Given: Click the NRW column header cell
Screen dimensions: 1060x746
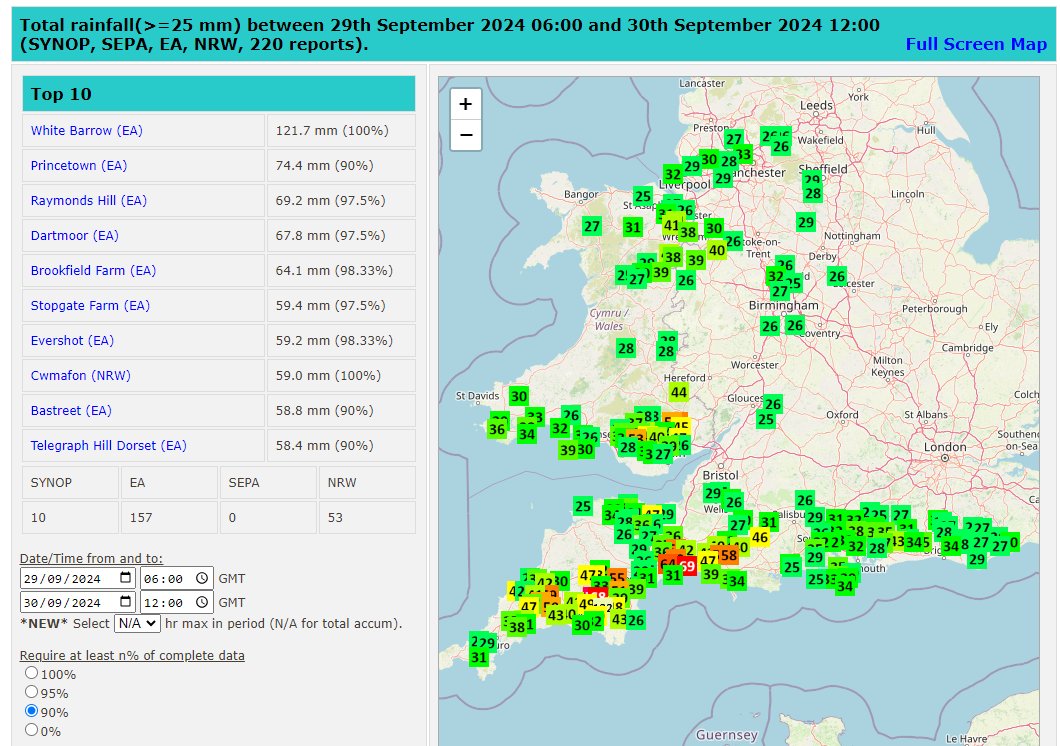Looking at the screenshot, I should pyautogui.click(x=367, y=482).
